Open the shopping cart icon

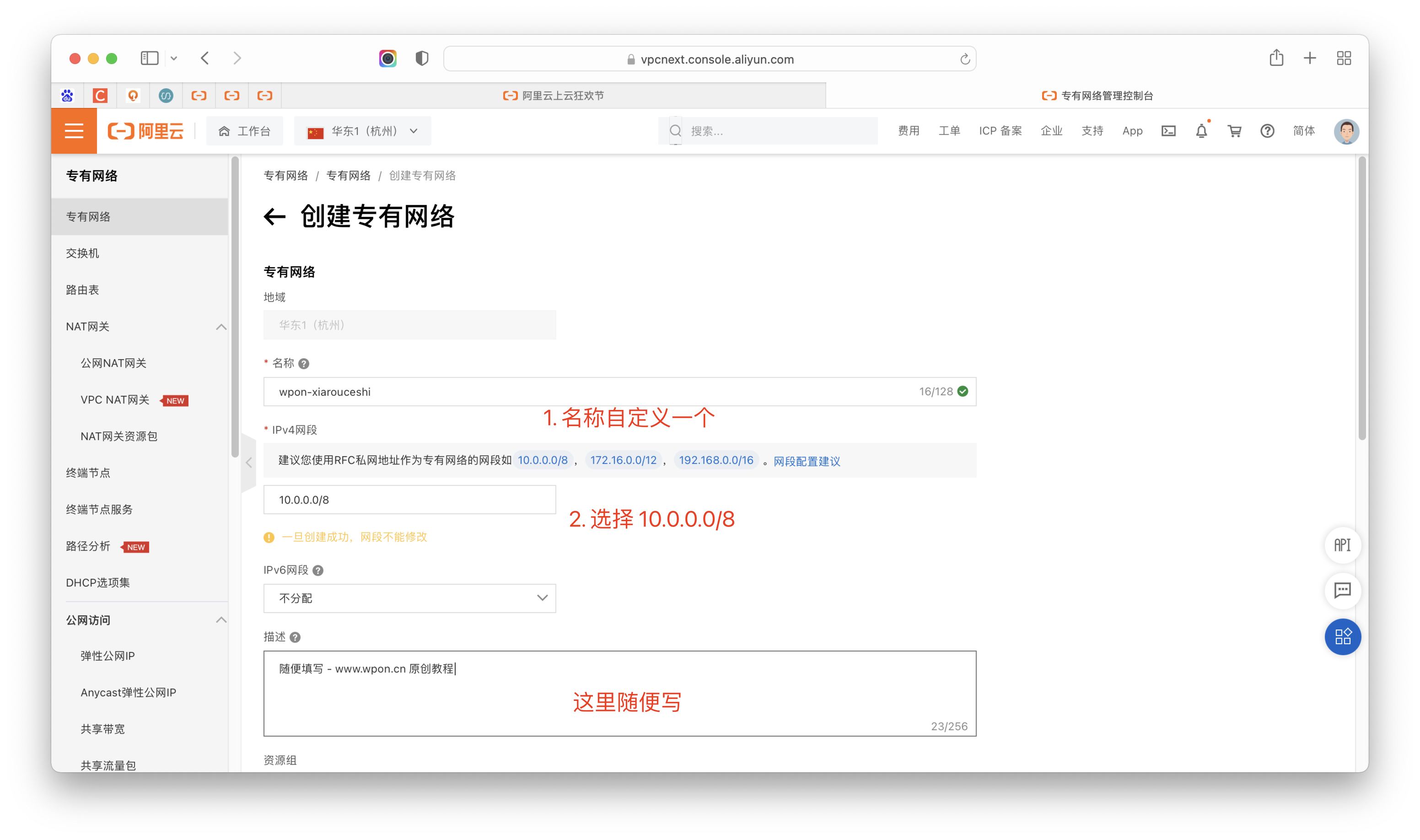(1234, 131)
